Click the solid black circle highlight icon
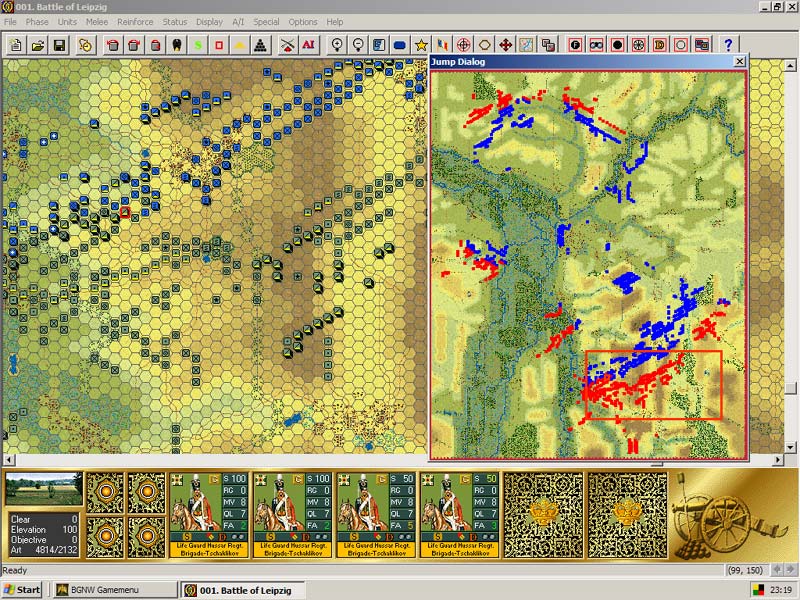Viewport: 800px width, 600px height. coord(617,45)
